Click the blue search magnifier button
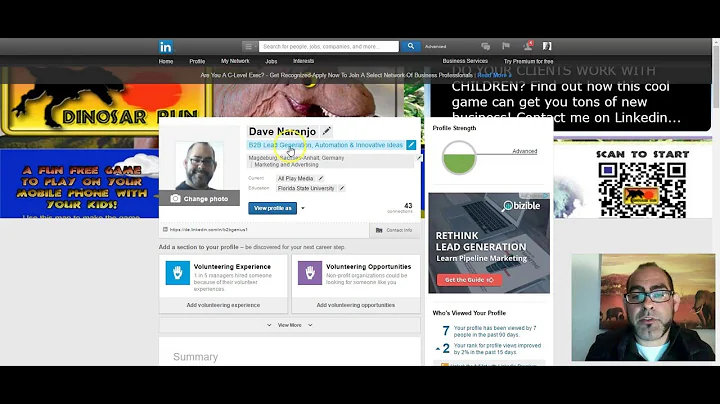 tap(411, 46)
